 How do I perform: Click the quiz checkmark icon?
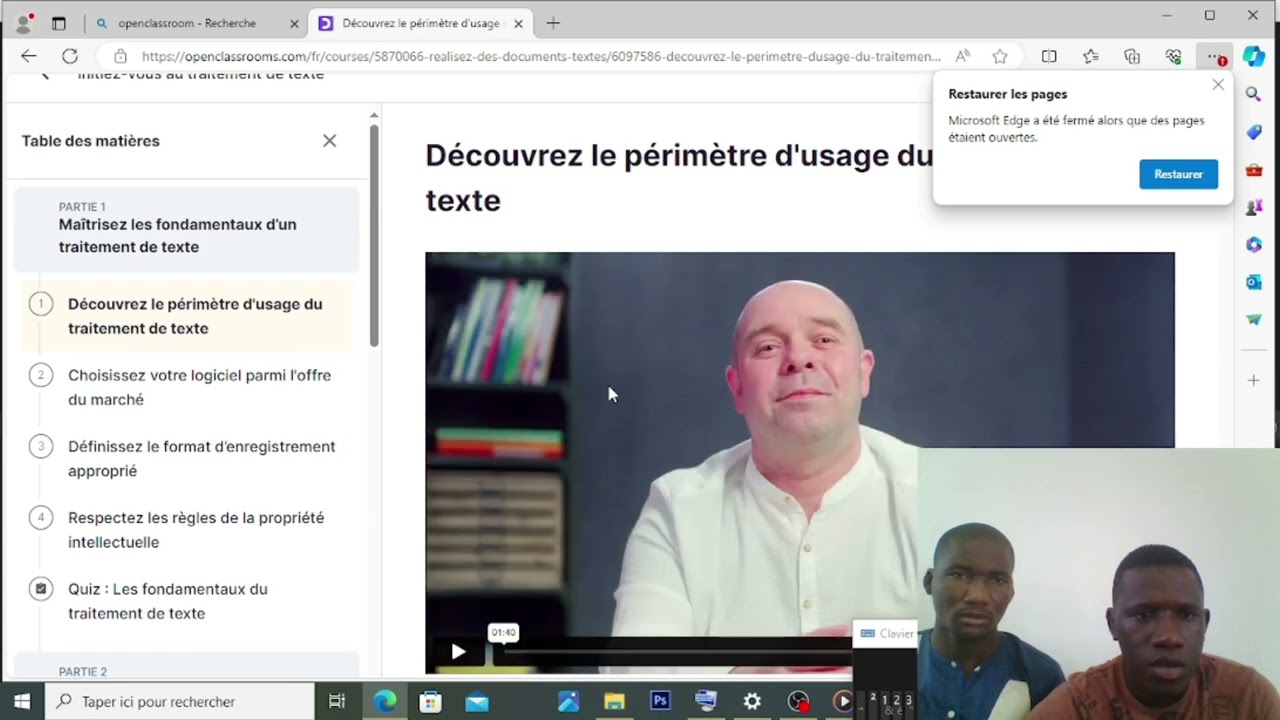tap(41, 589)
